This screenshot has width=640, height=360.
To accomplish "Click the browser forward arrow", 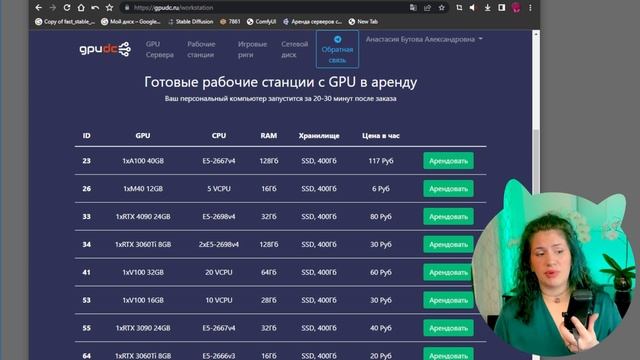I will [53, 8].
